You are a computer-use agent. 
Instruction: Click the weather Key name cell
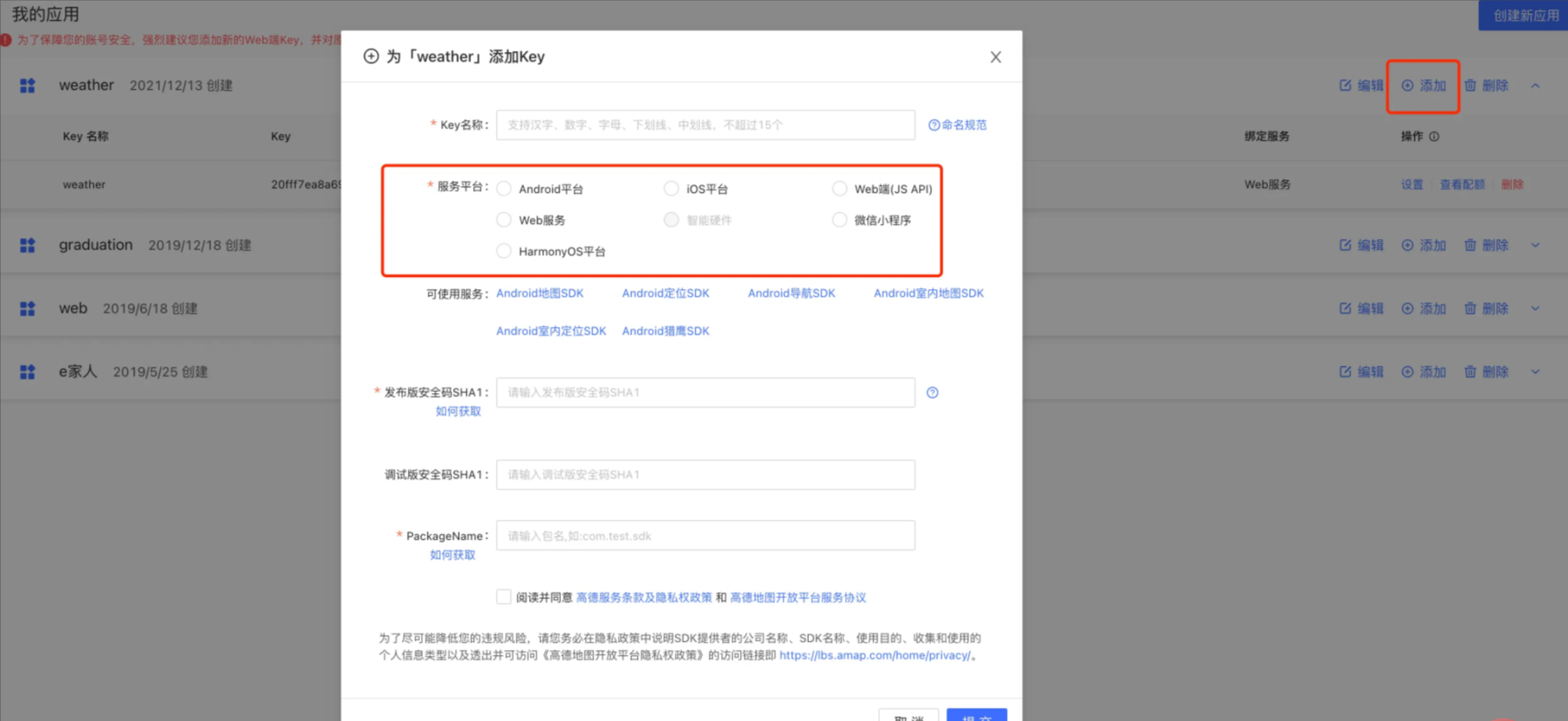click(84, 185)
